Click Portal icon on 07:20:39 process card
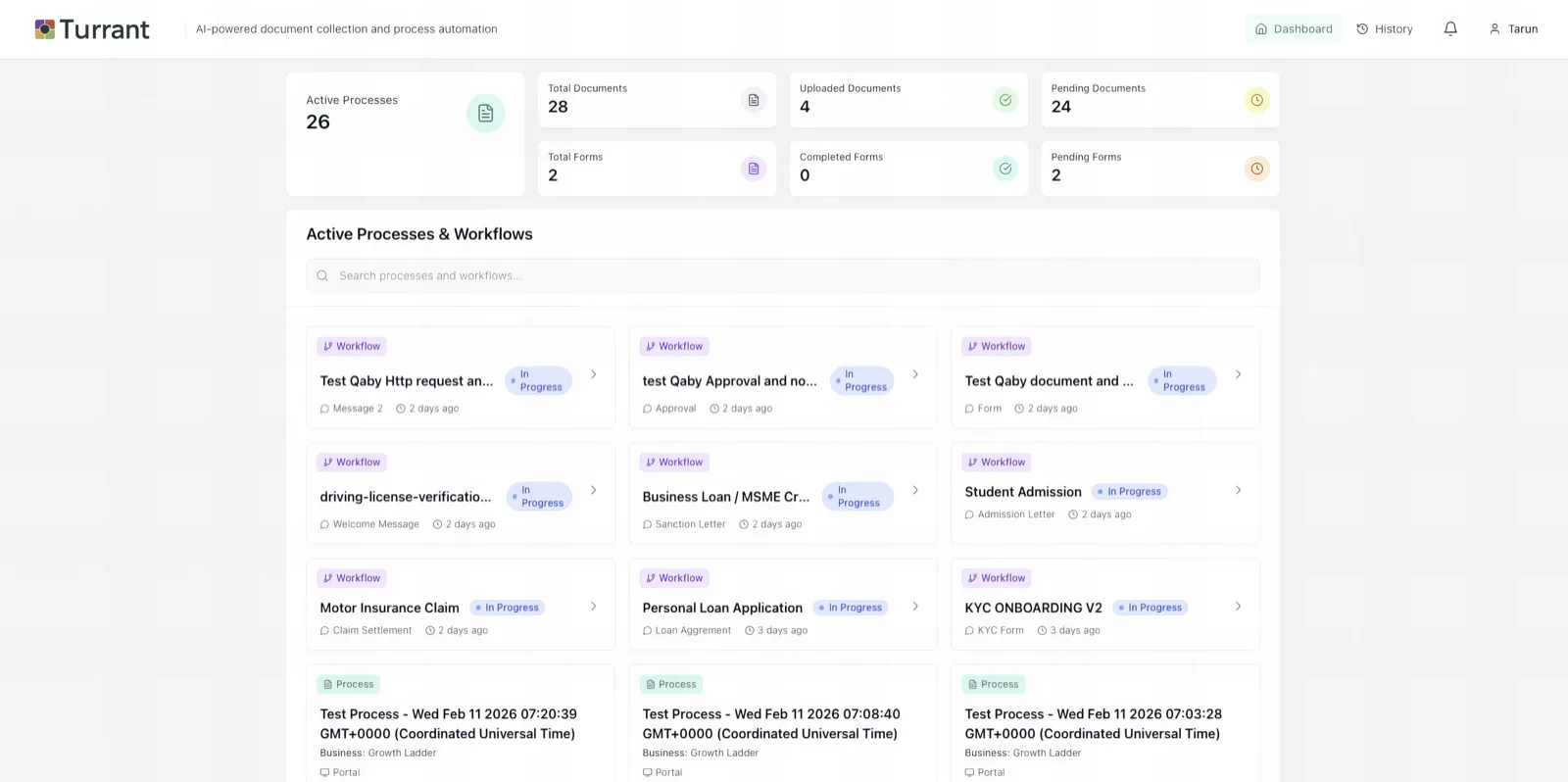Image resolution: width=1568 pixels, height=782 pixels. [324, 773]
